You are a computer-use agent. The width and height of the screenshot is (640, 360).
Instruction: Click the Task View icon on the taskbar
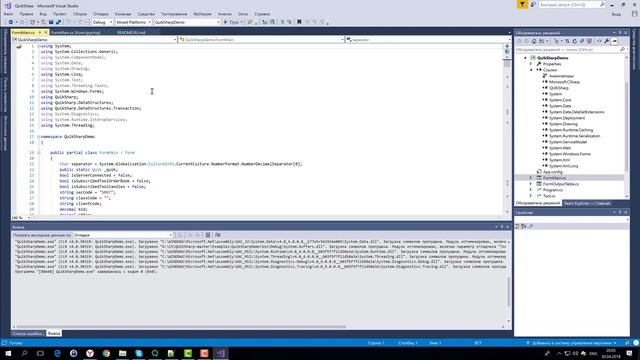(x=40, y=353)
